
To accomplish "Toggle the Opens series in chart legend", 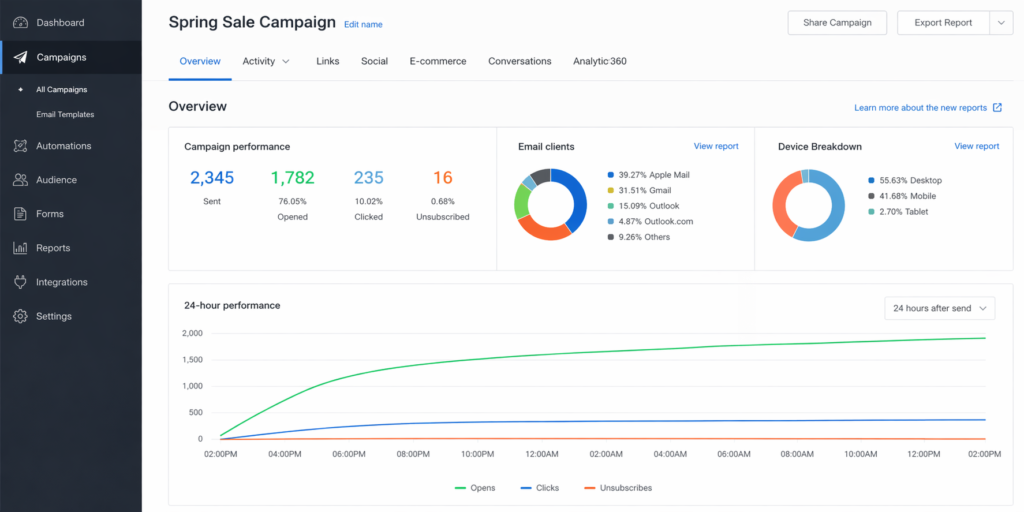I will (x=474, y=488).
